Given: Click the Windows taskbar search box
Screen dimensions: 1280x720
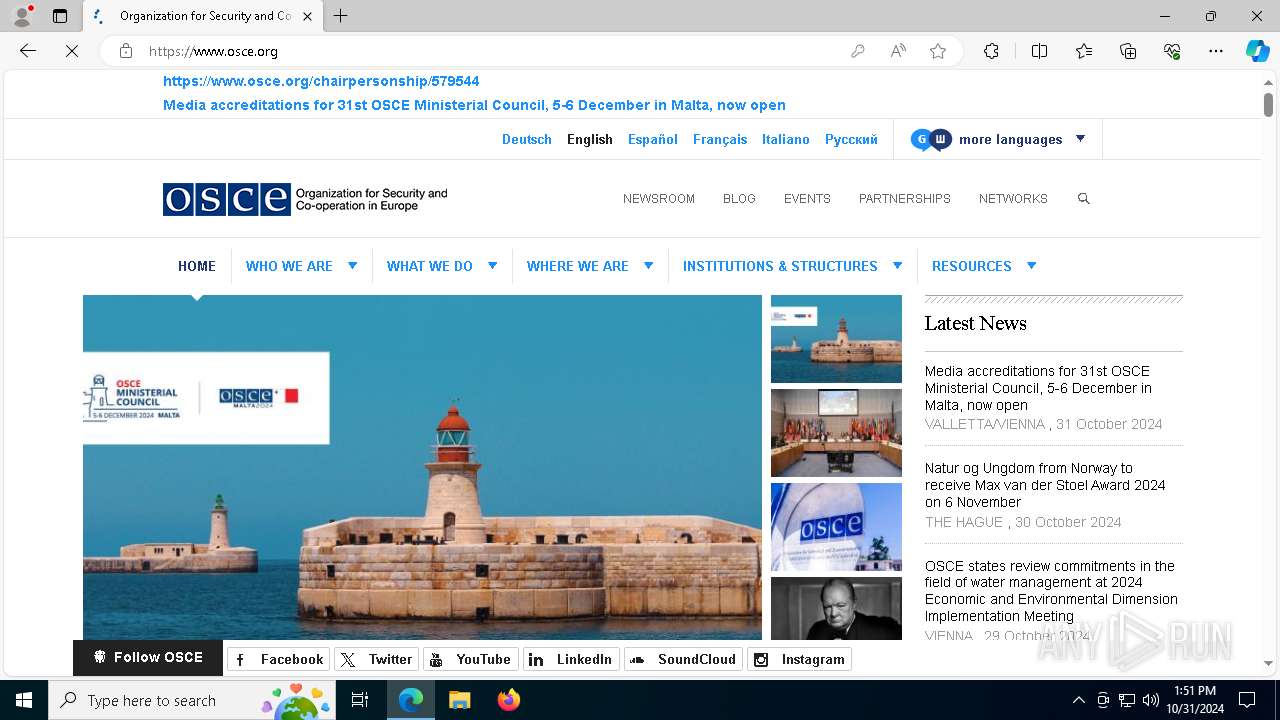Looking at the screenshot, I should click(194, 700).
